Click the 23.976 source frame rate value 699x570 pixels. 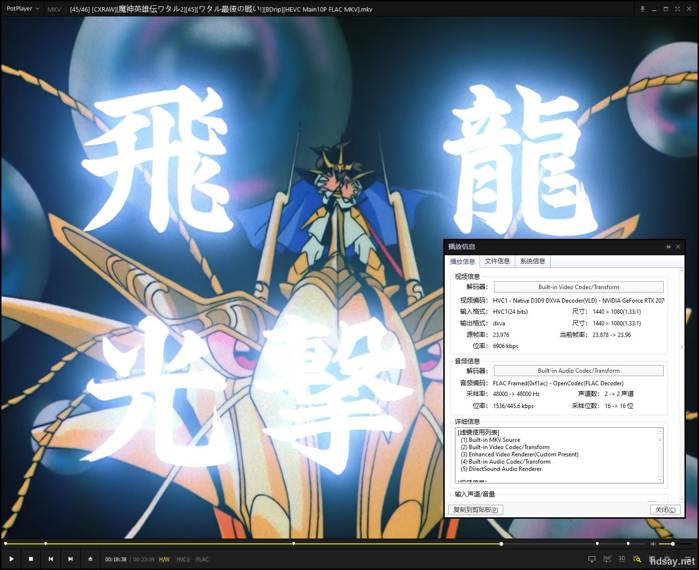coord(501,335)
